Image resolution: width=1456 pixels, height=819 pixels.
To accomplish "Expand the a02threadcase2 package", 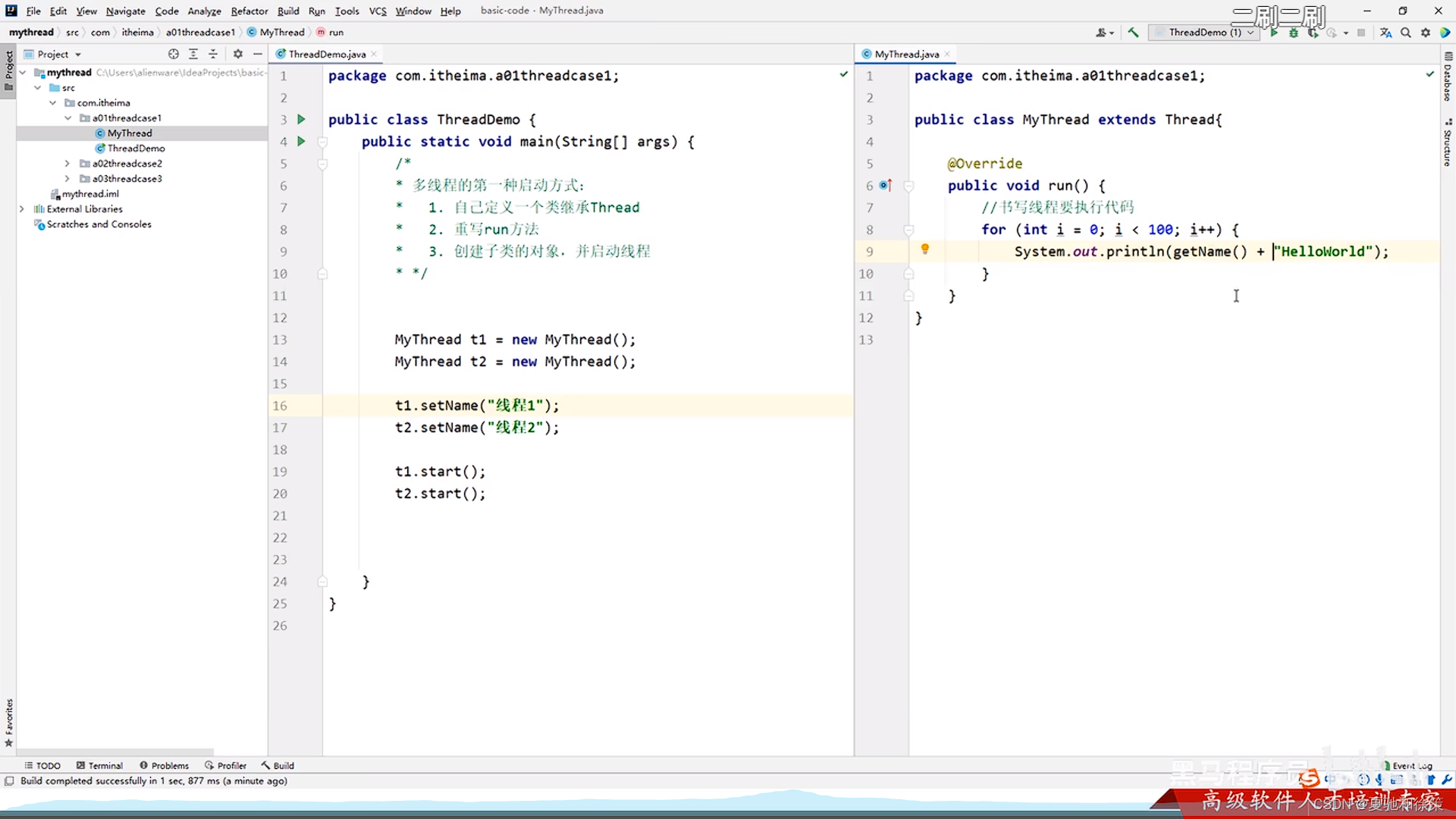I will click(67, 163).
